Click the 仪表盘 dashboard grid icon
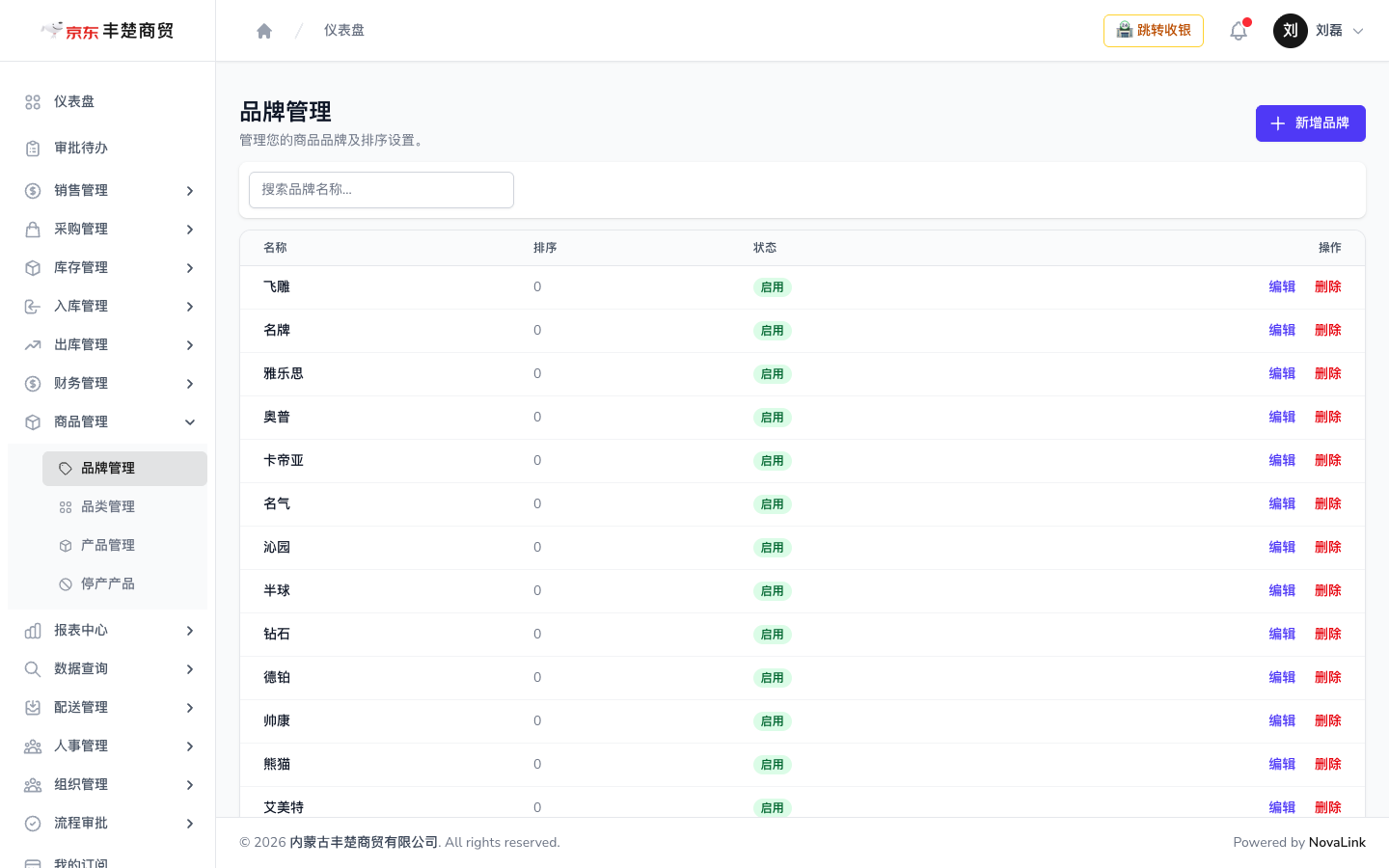The image size is (1389, 868). tap(33, 102)
